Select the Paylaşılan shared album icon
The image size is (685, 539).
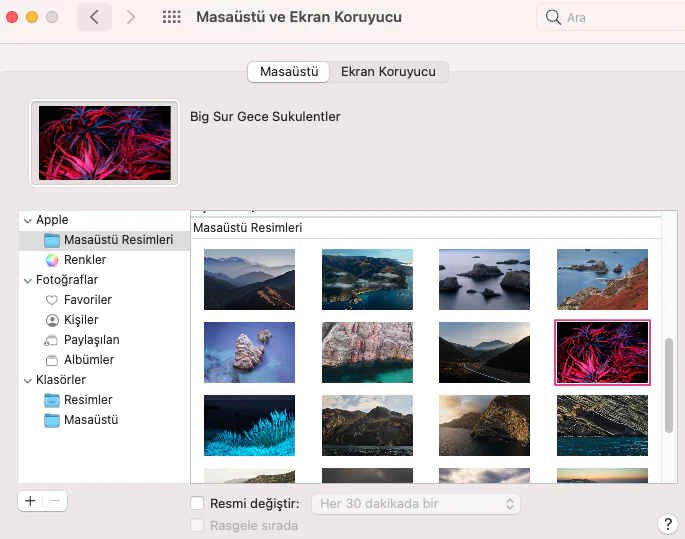pos(52,340)
